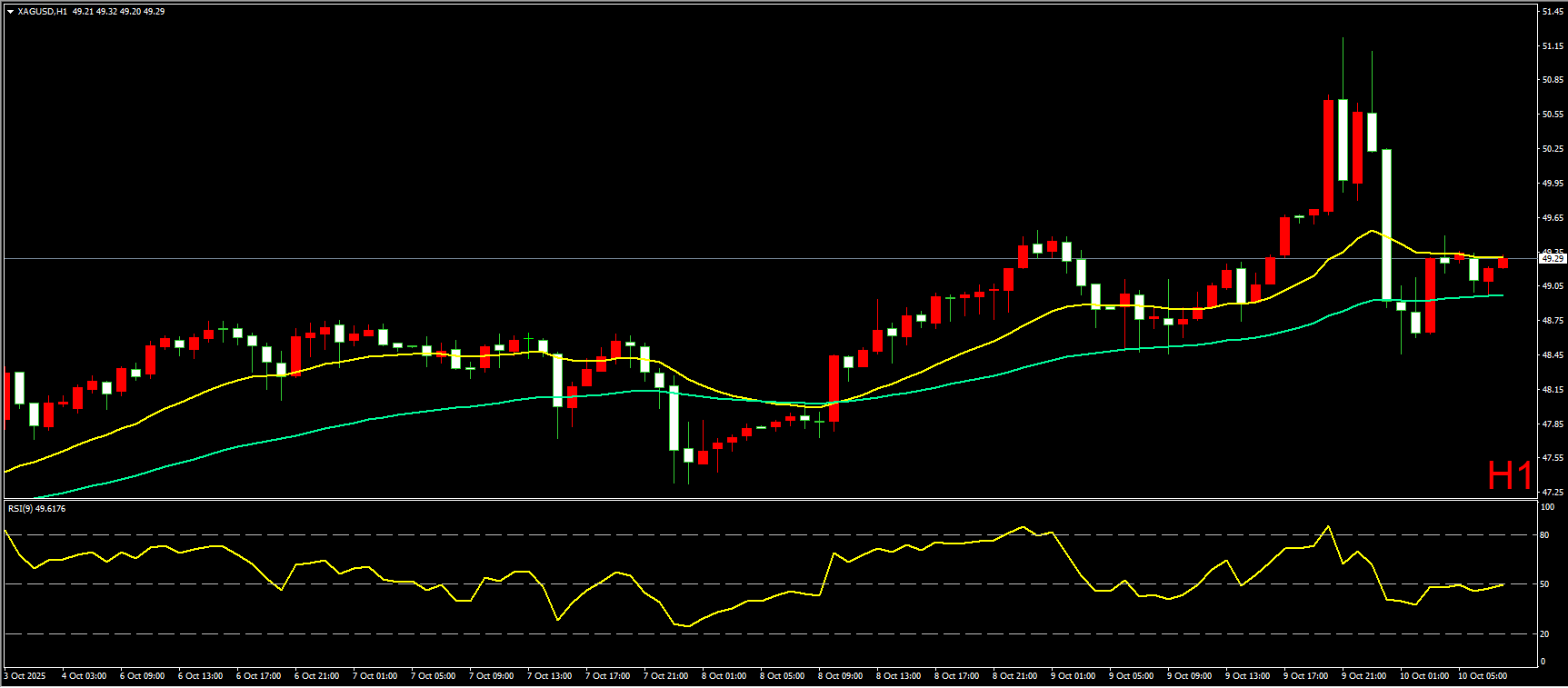Image resolution: width=1568 pixels, height=688 pixels.
Task: Click the 3 Oct 2025 date label
Action: click(x=25, y=676)
